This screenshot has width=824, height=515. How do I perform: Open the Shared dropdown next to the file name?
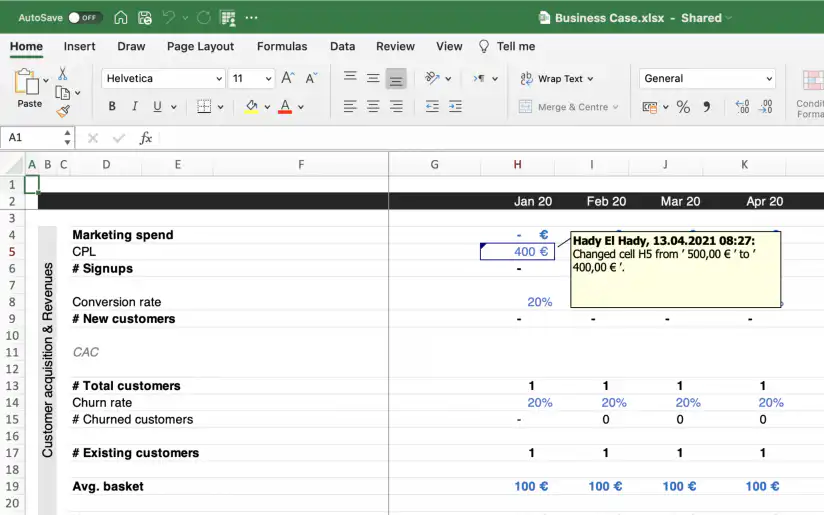728,18
